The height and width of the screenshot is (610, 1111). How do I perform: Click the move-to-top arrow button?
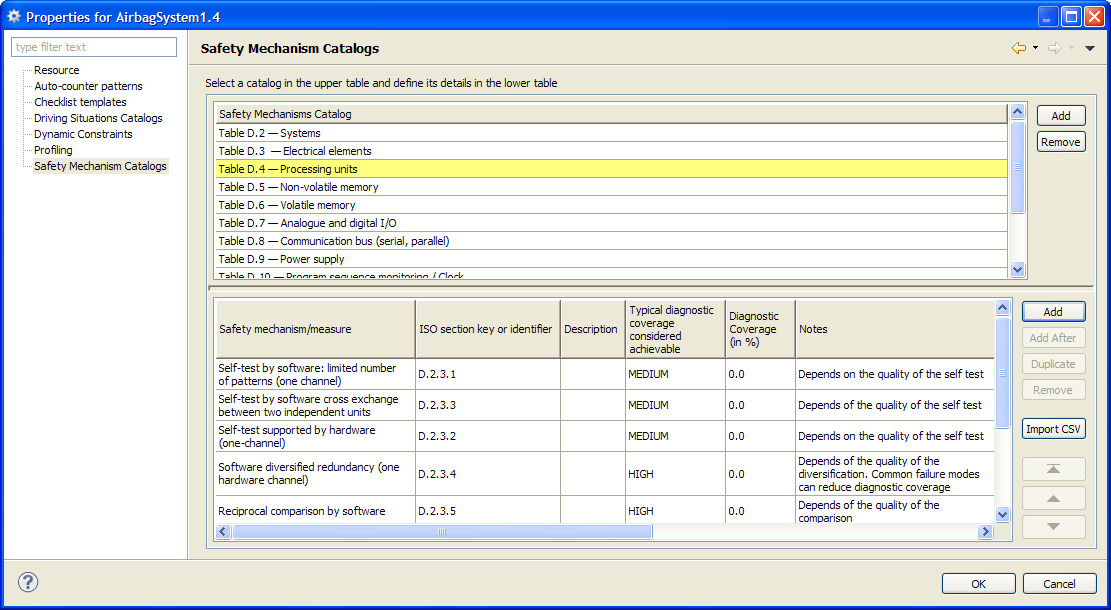tap(1053, 469)
